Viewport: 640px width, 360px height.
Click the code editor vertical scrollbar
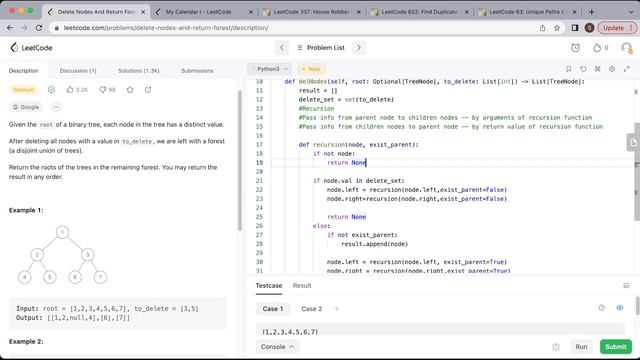637,171
